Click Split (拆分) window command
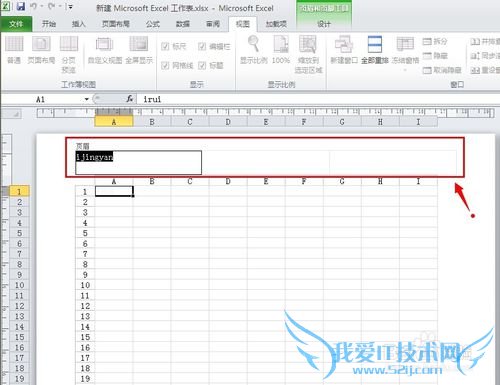This screenshot has width=500, height=385. (x=435, y=41)
